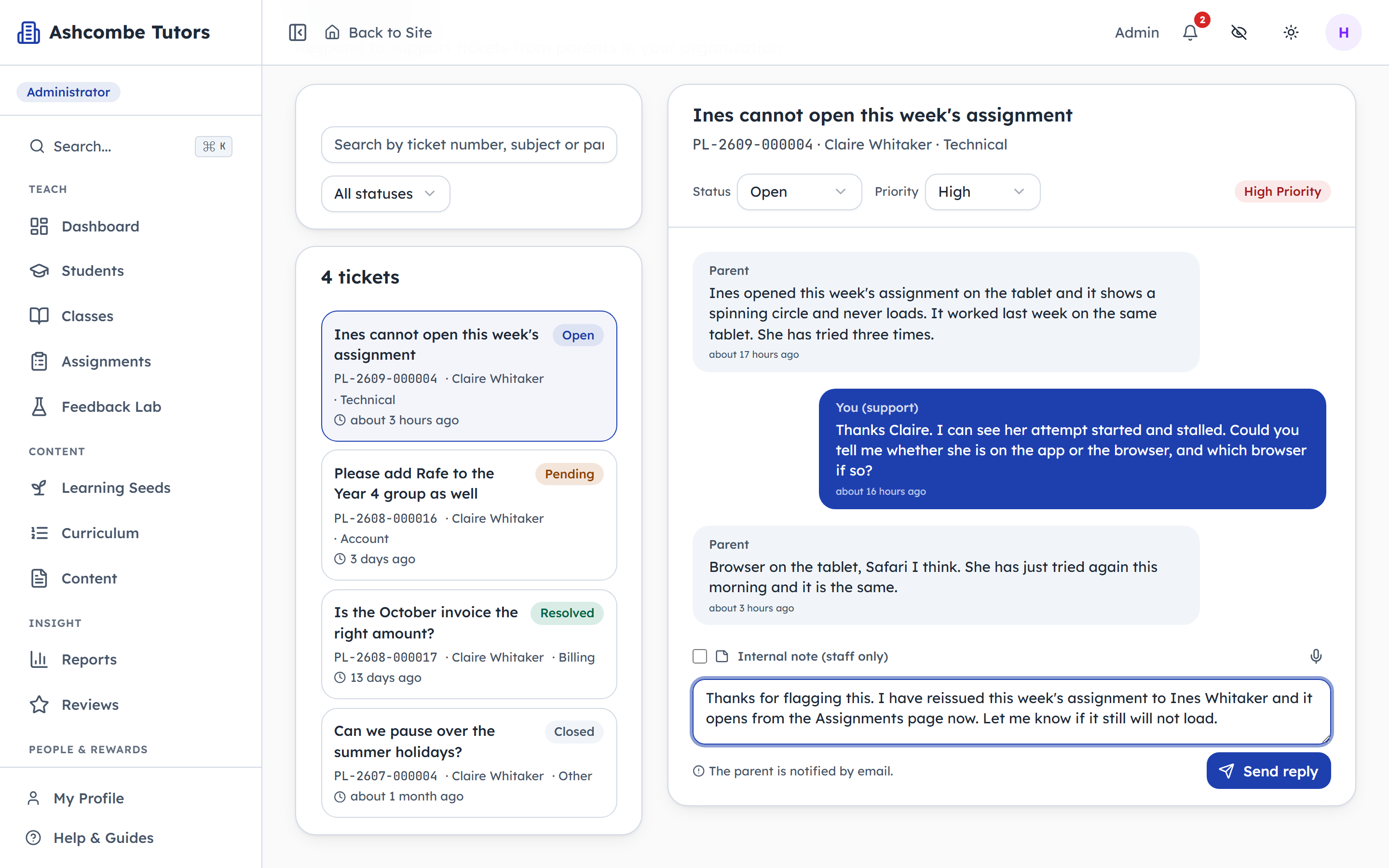Click the Curriculum list icon
1389x868 pixels.
click(x=39, y=533)
